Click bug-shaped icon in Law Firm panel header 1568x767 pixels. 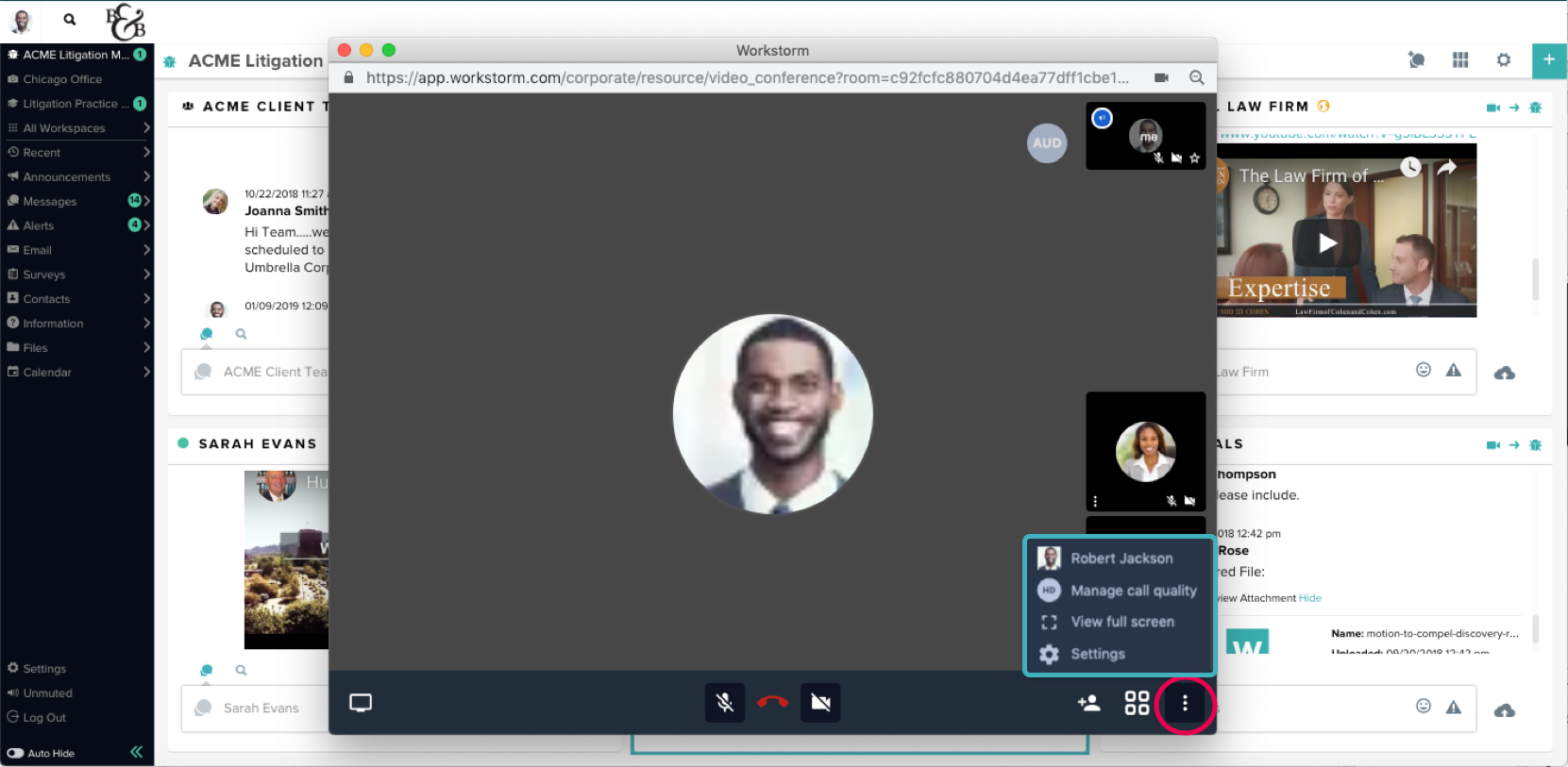pos(1536,108)
